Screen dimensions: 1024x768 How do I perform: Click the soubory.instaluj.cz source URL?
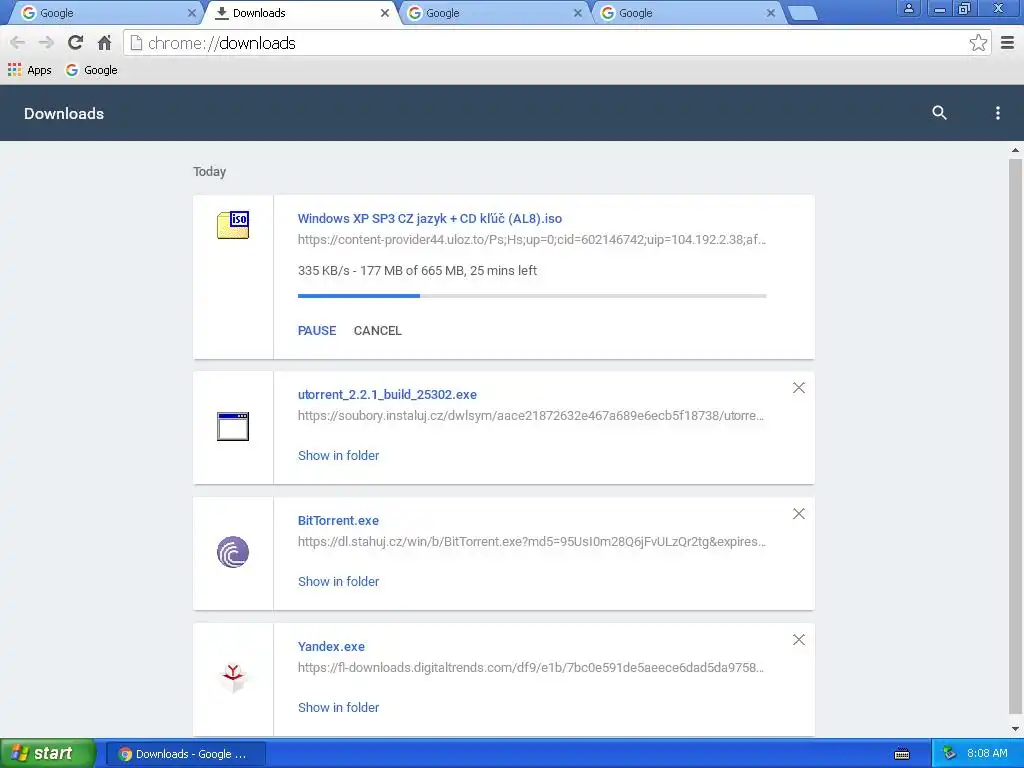pos(531,415)
